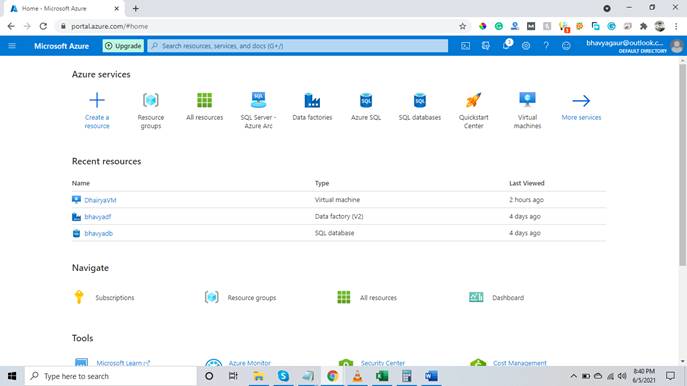Click the Last Viewed column header

point(527,183)
